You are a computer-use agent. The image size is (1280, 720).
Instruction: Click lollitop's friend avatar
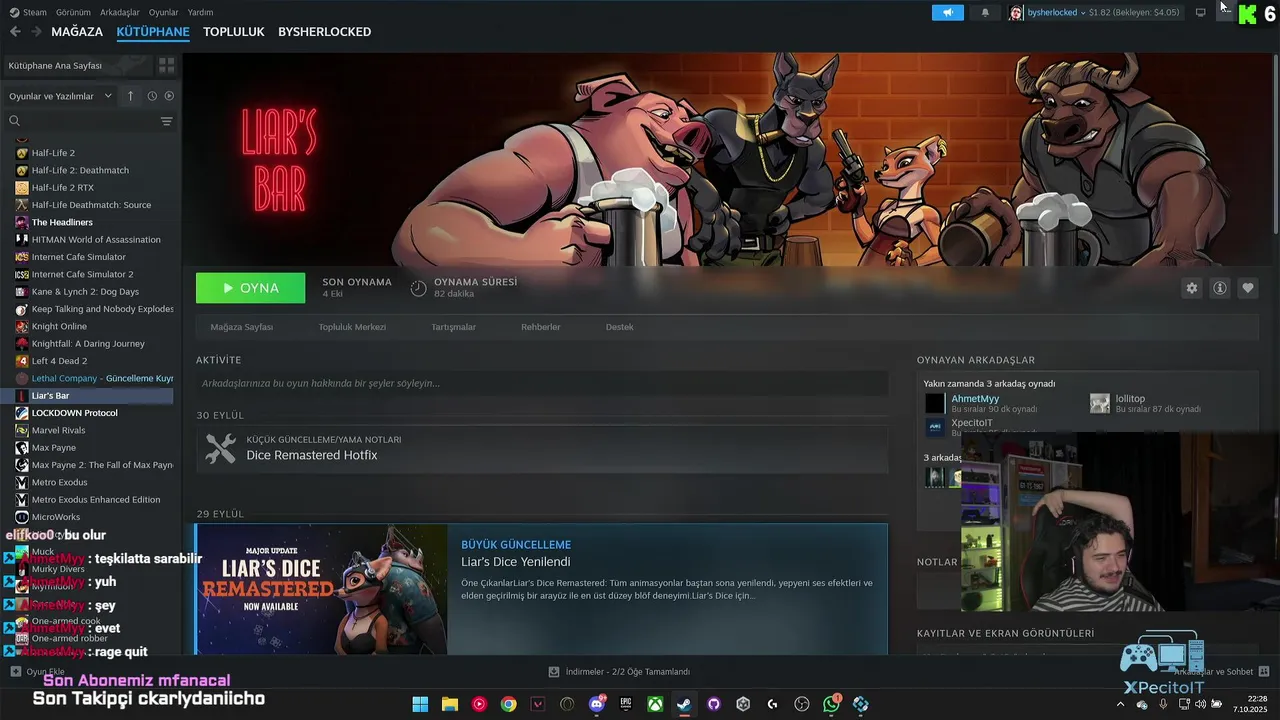tap(1100, 403)
